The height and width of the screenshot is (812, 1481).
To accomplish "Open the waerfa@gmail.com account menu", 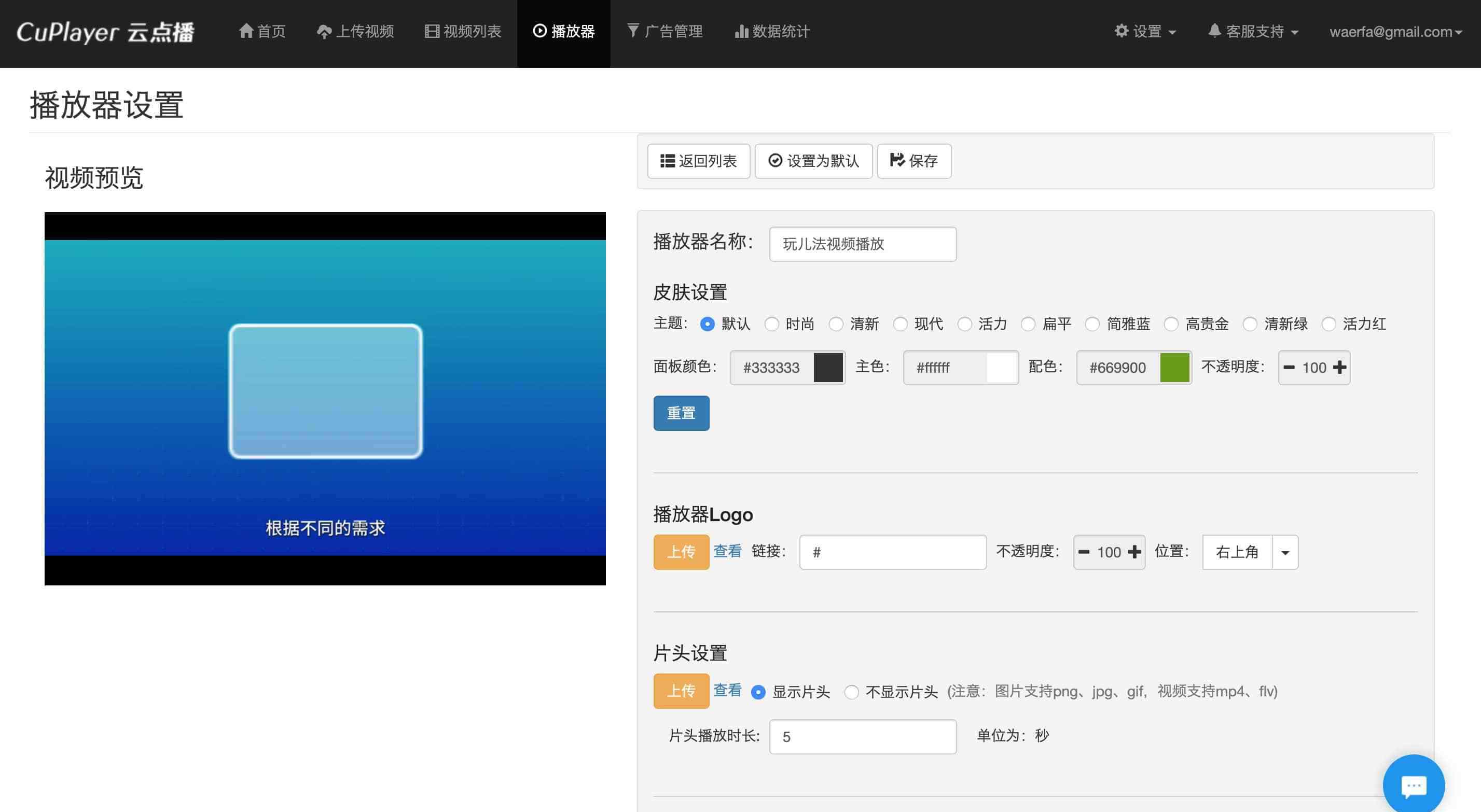I will pos(1395,32).
